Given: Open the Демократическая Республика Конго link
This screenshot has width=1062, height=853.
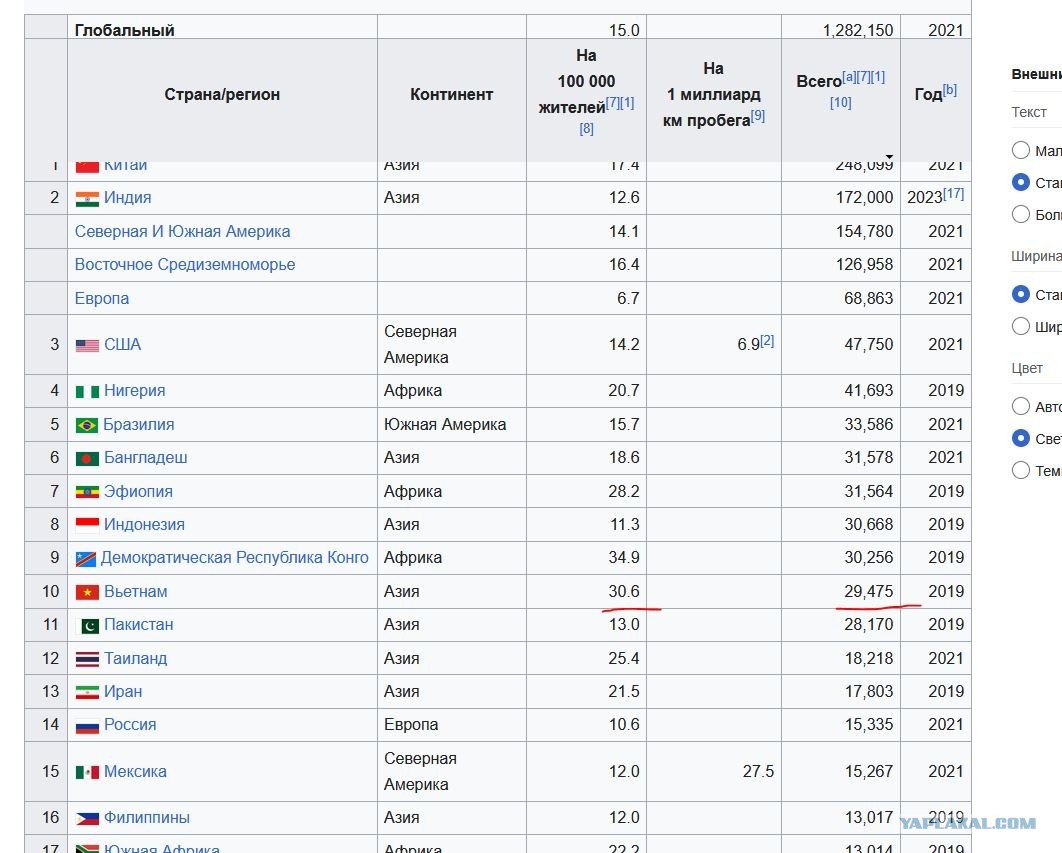Looking at the screenshot, I should pyautogui.click(x=234, y=558).
